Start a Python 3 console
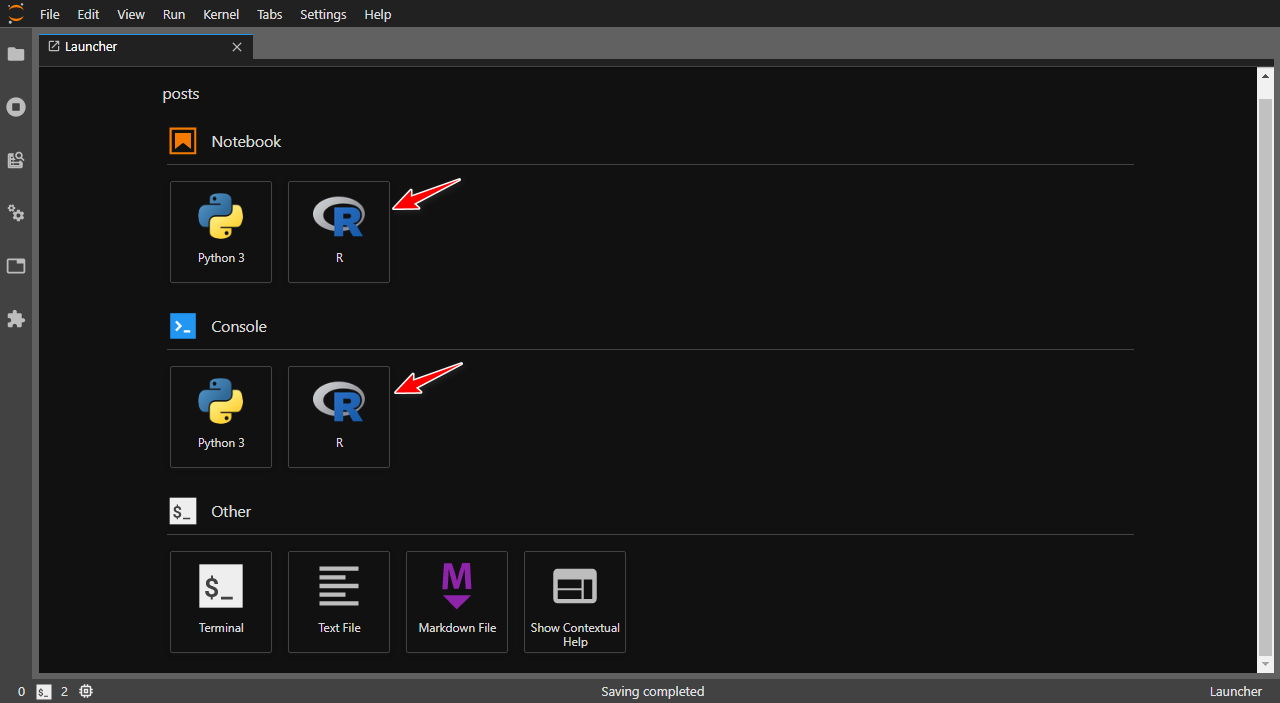The image size is (1280, 703). (221, 416)
